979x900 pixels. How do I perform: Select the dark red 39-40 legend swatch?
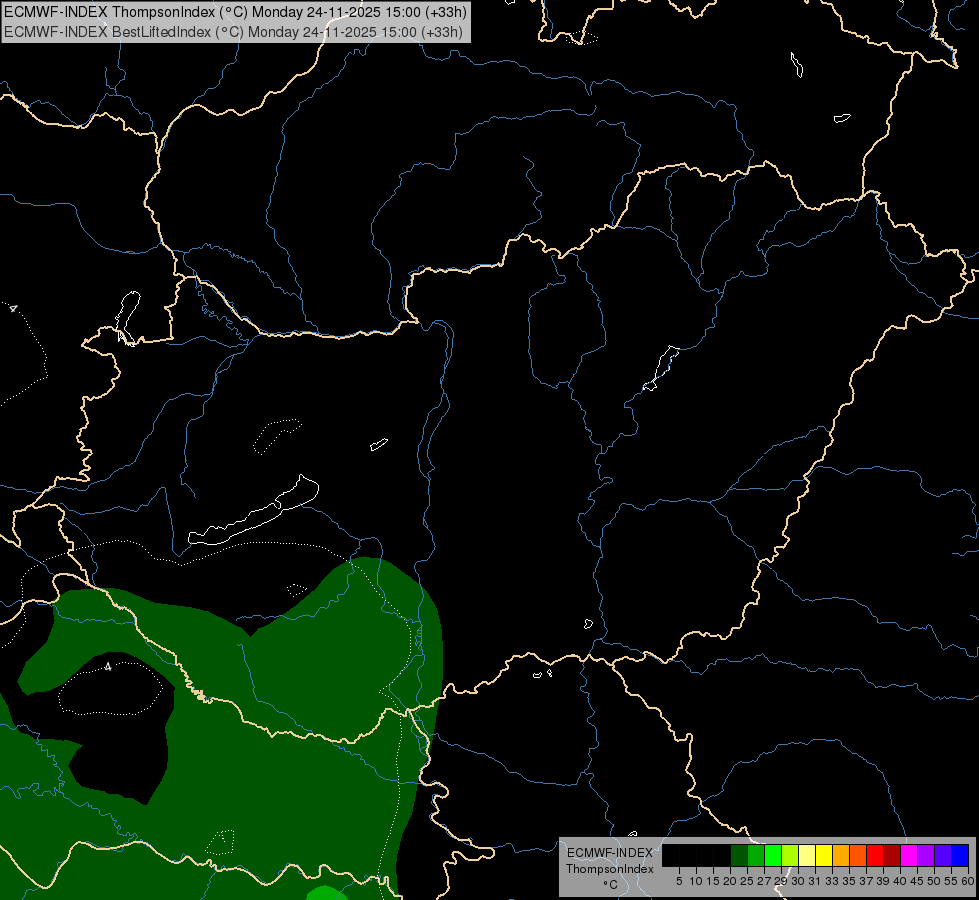(892, 855)
